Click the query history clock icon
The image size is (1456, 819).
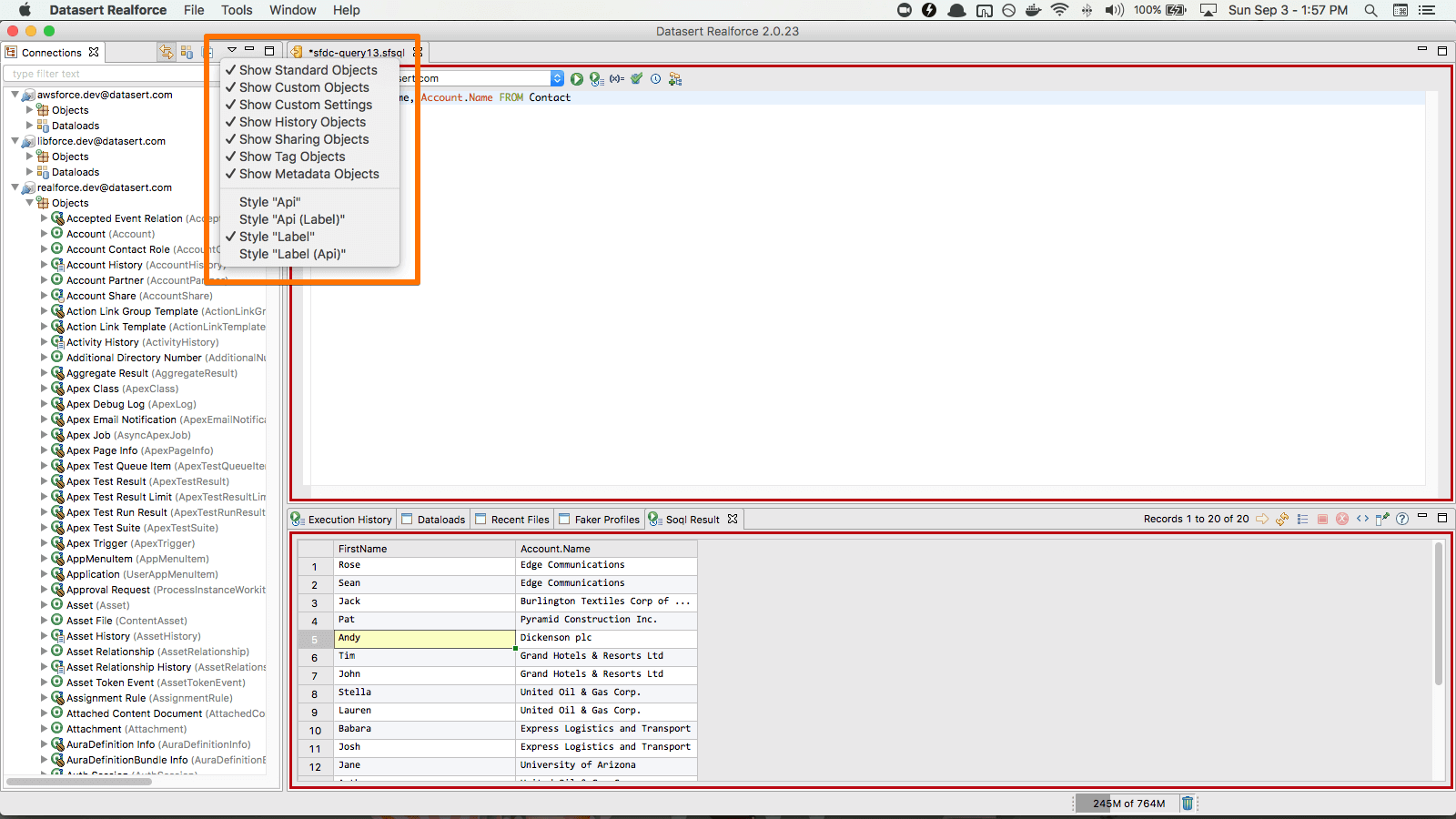coord(655,79)
